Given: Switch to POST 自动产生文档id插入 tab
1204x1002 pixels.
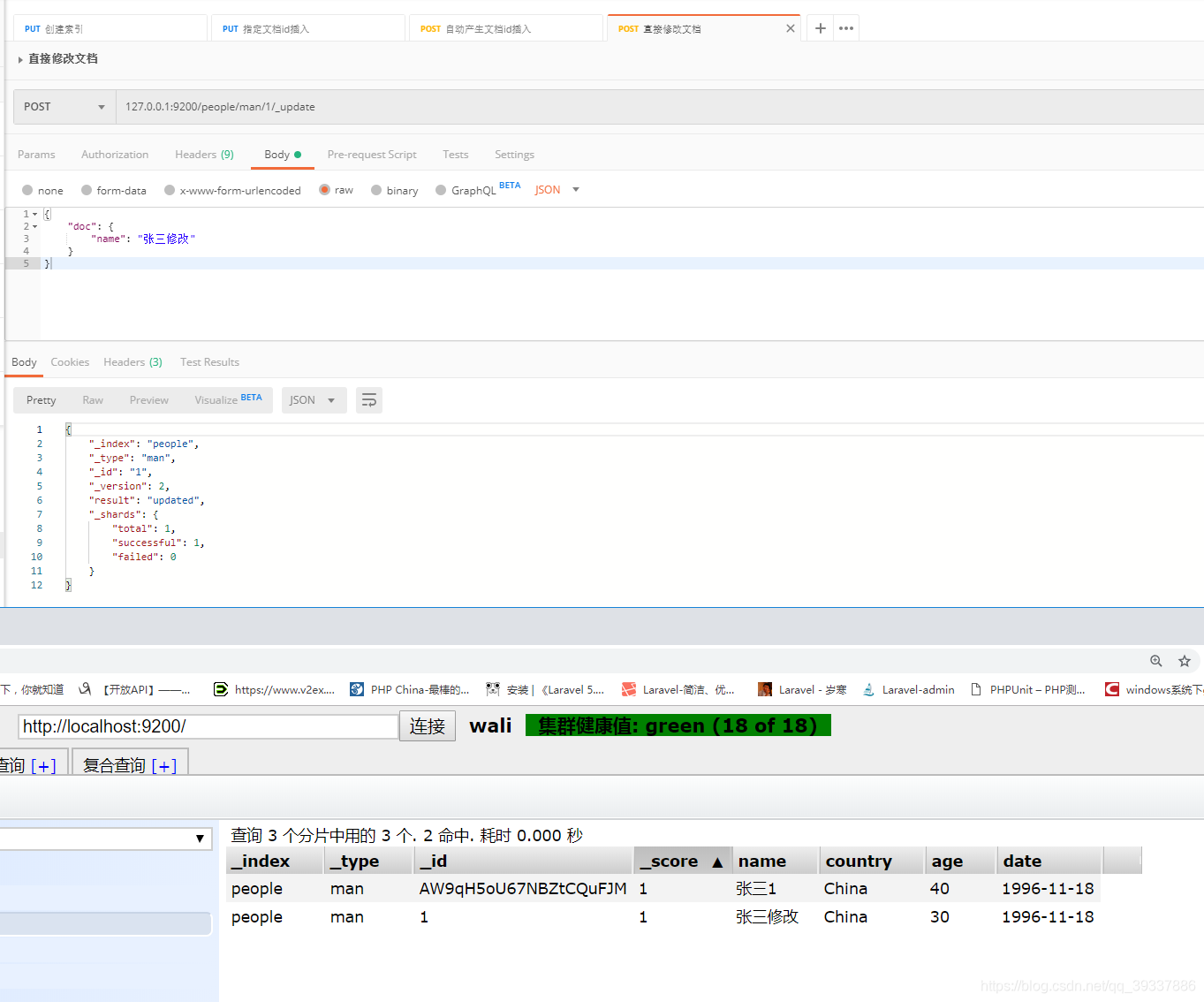Looking at the screenshot, I should coord(506,28).
